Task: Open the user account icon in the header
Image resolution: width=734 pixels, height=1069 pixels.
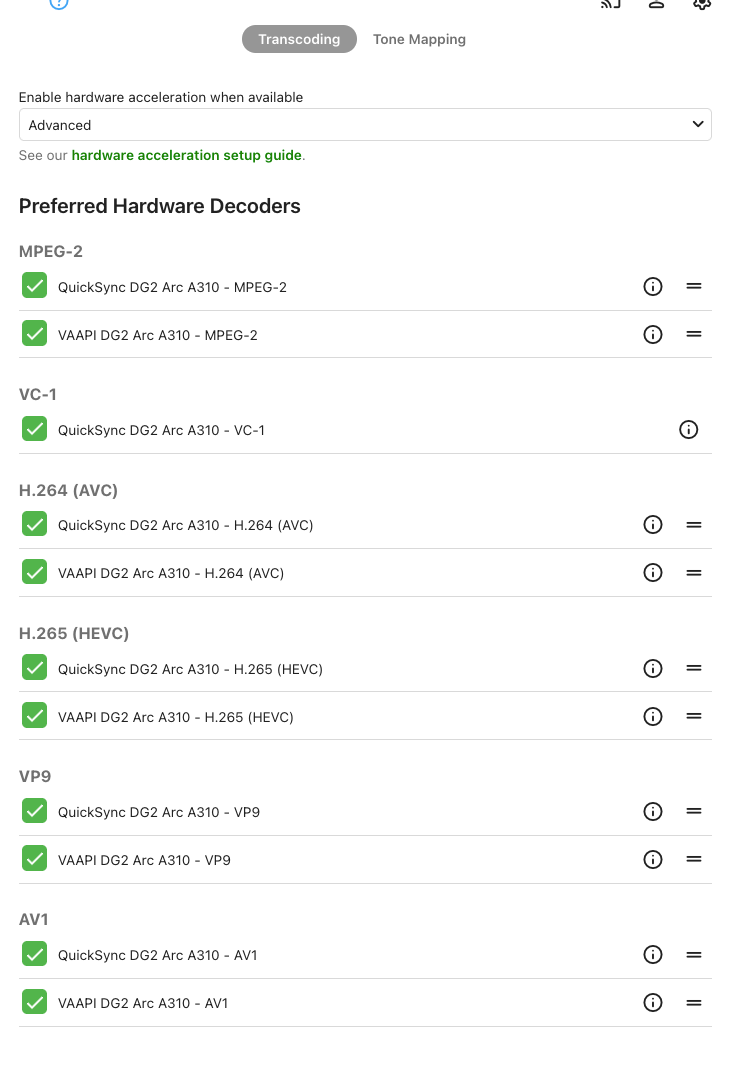Action: pos(656,3)
